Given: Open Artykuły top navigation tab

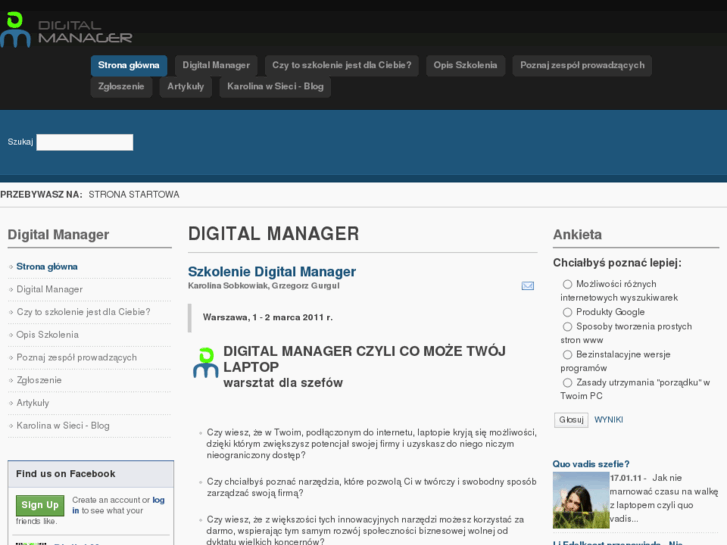Looking at the screenshot, I should pyautogui.click(x=185, y=87).
